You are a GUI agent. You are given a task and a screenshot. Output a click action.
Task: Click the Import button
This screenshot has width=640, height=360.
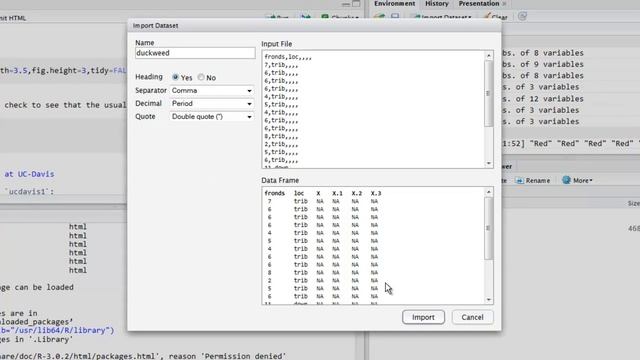423,317
